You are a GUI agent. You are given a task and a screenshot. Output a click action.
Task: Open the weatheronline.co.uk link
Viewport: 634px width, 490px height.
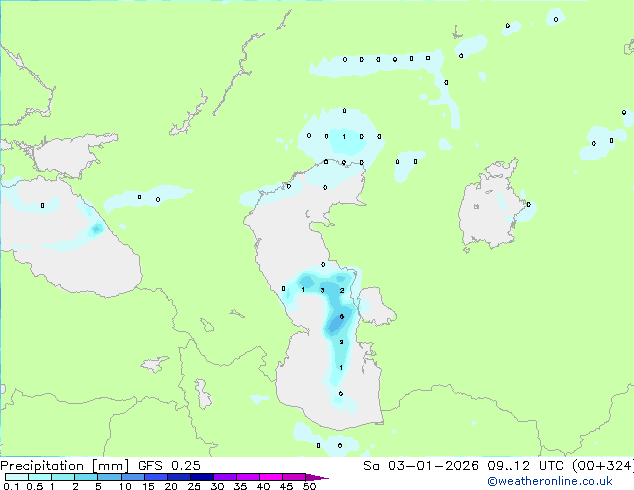click(550, 481)
